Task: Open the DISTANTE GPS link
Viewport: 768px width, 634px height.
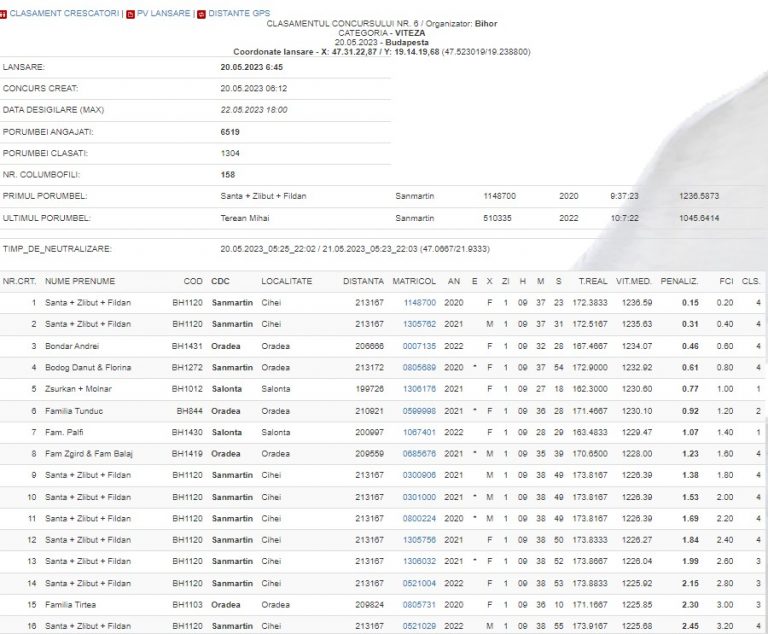Action: (239, 14)
